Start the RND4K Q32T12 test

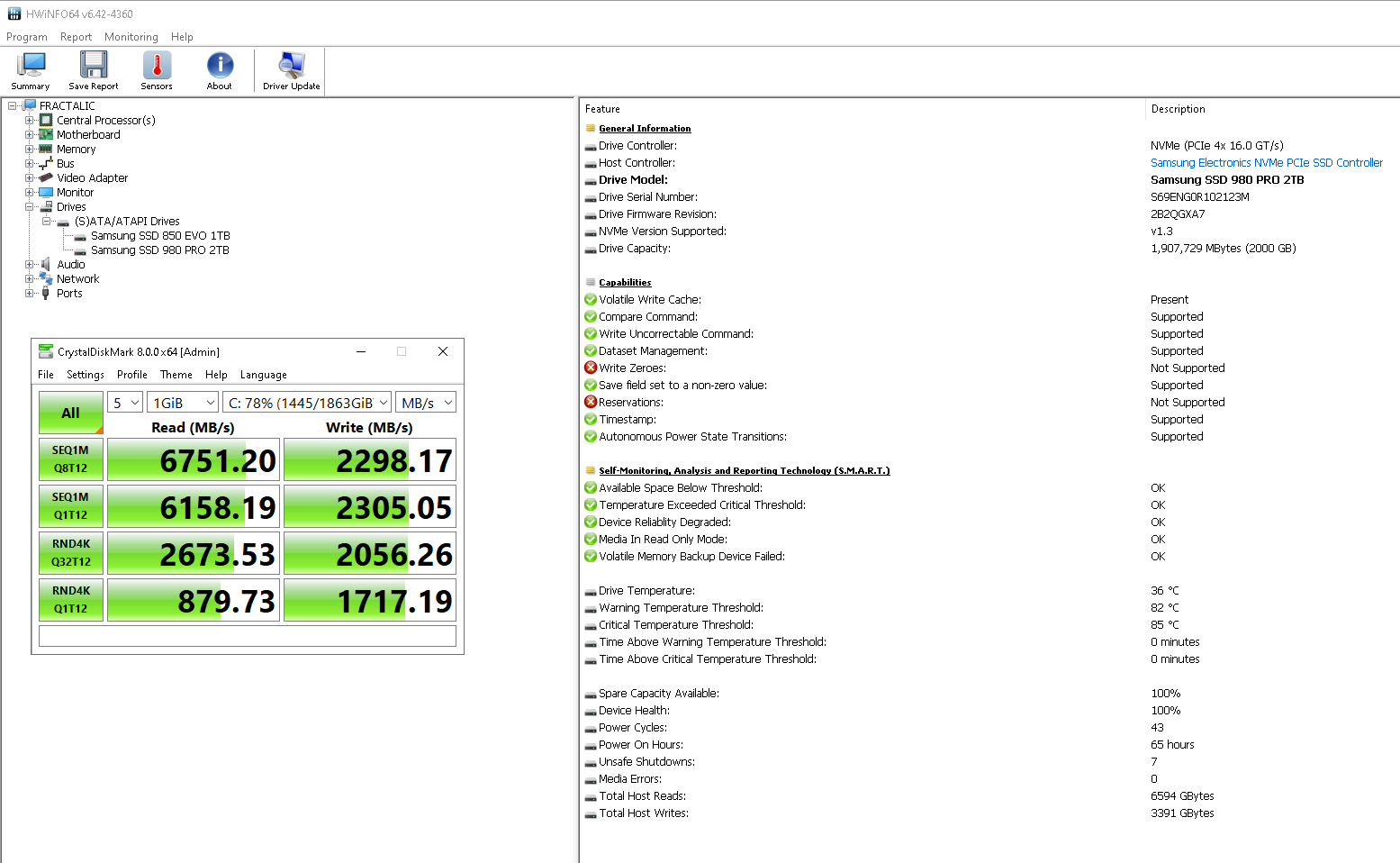tap(71, 553)
